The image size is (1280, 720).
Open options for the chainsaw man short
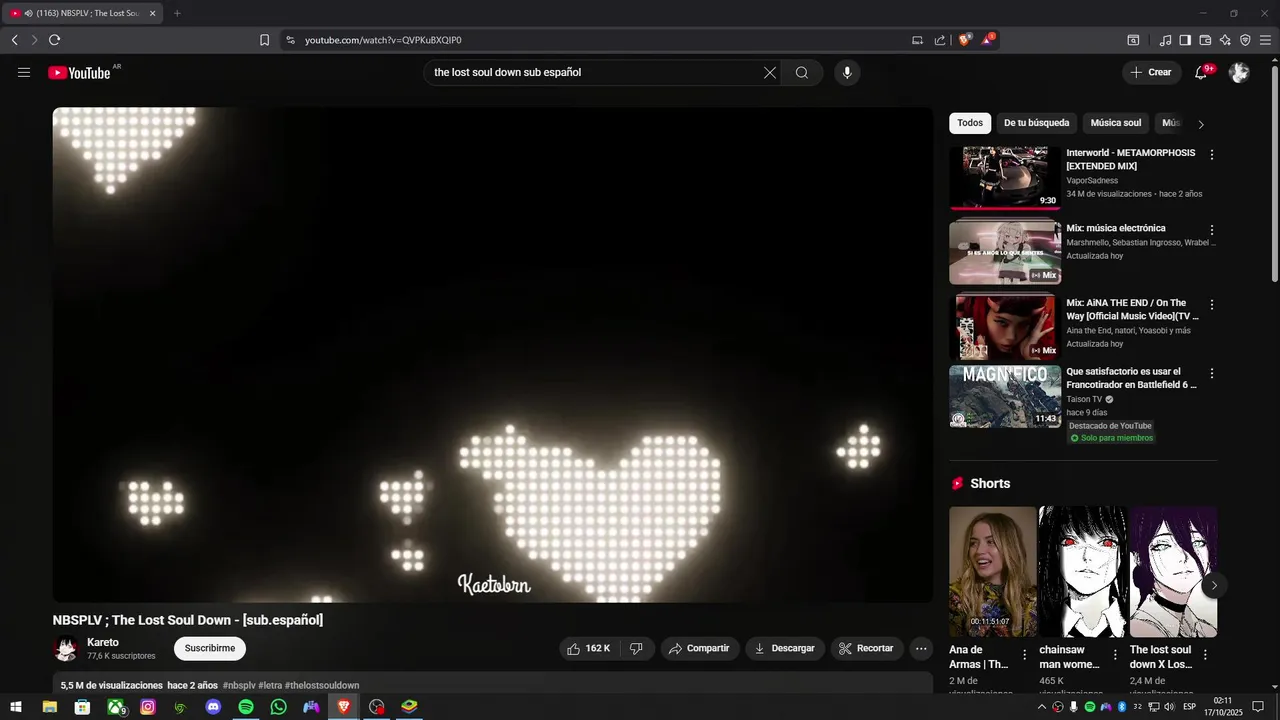click(1115, 655)
